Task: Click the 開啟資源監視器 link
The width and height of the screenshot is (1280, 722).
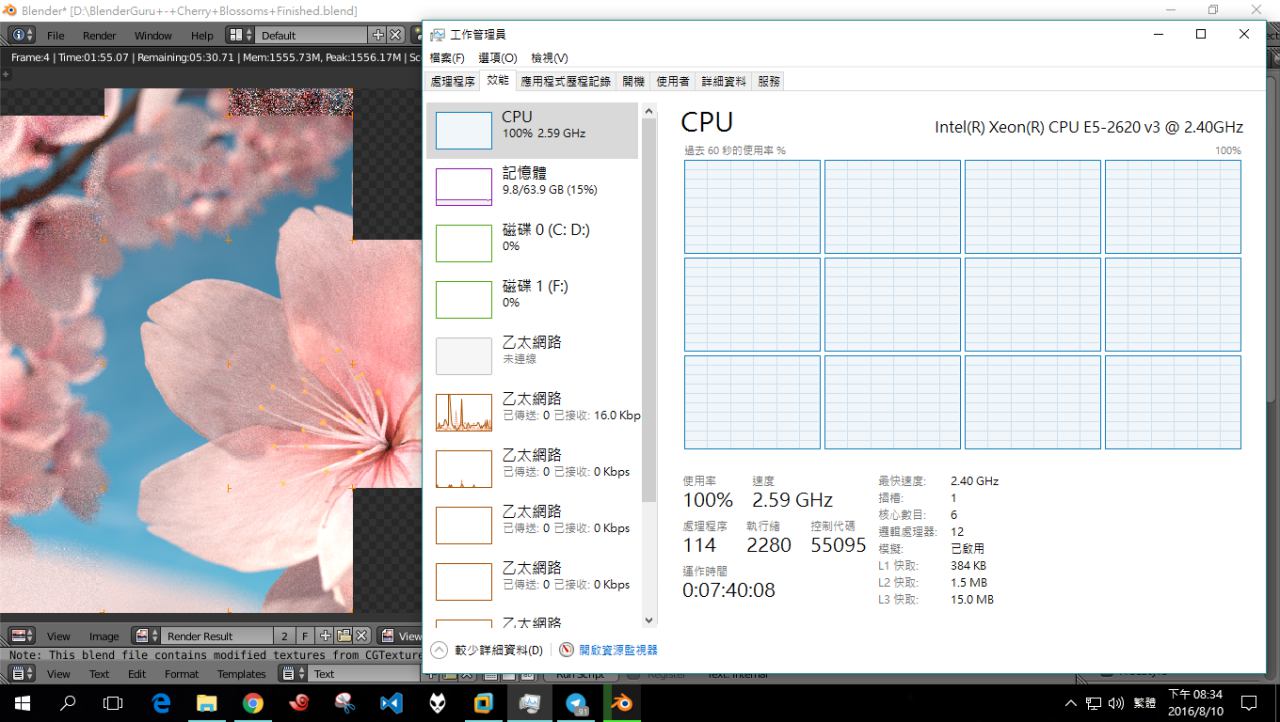Action: pos(618,650)
